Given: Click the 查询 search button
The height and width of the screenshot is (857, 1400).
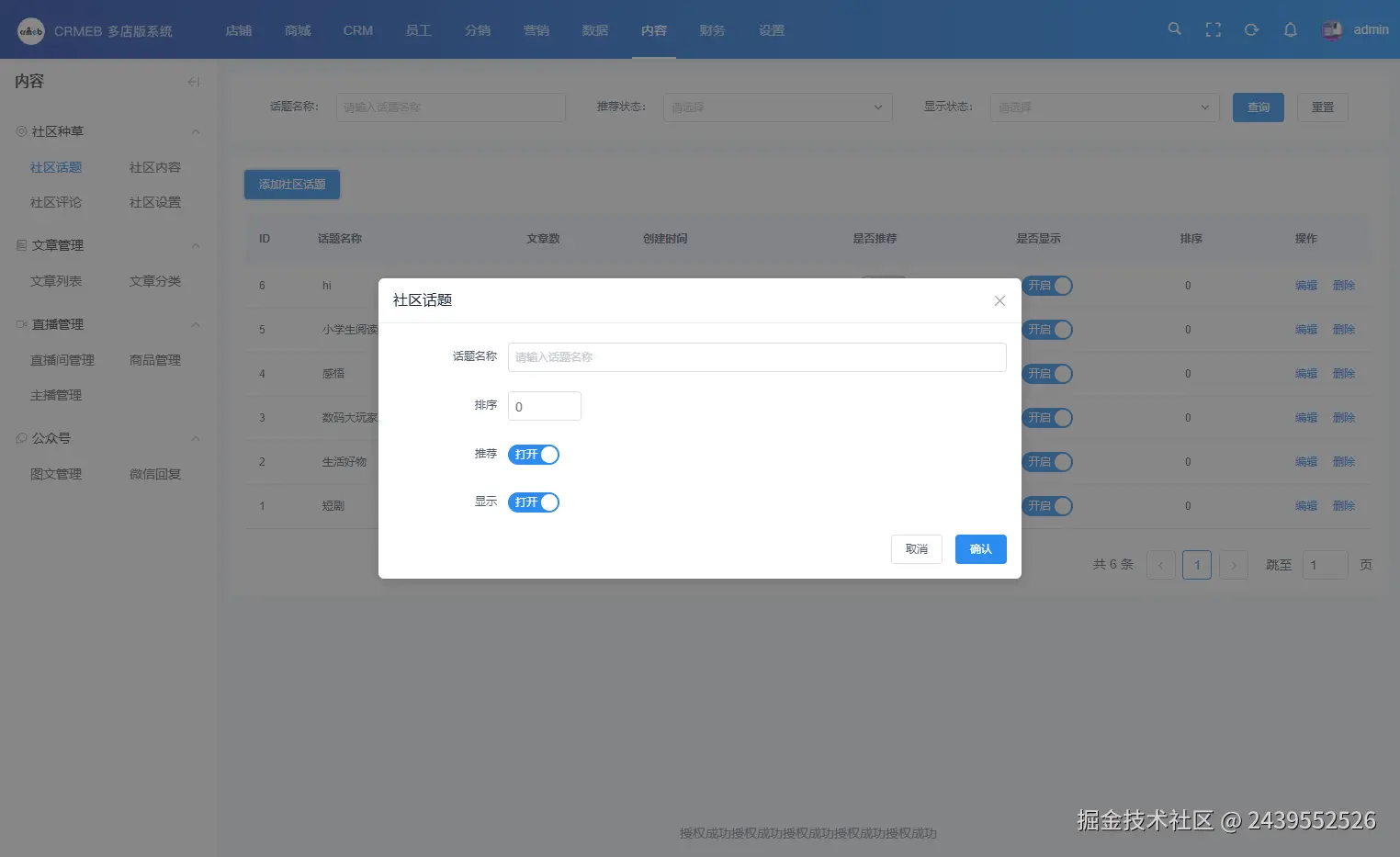Looking at the screenshot, I should point(1259,107).
